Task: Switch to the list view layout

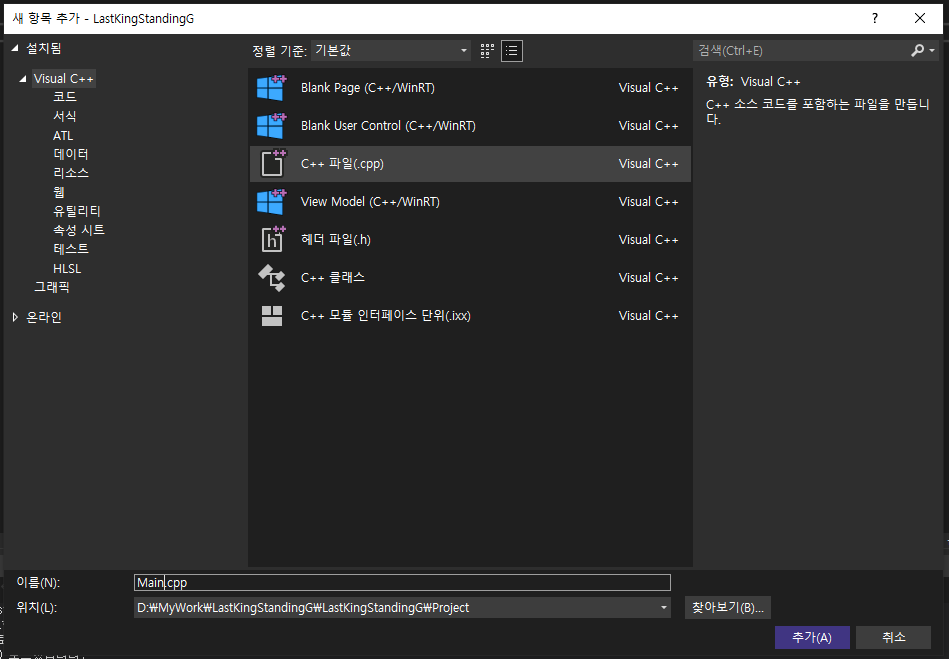Action: (x=512, y=51)
